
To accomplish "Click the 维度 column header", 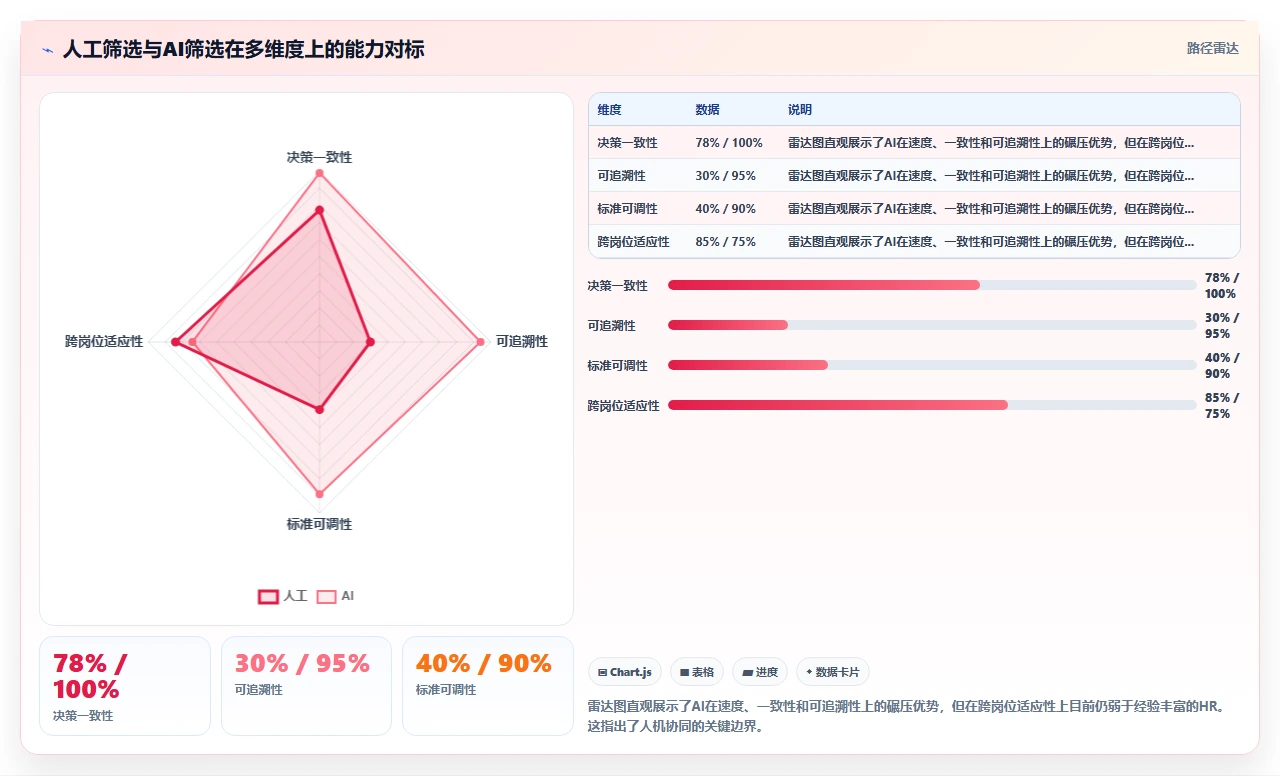I will coord(609,110).
